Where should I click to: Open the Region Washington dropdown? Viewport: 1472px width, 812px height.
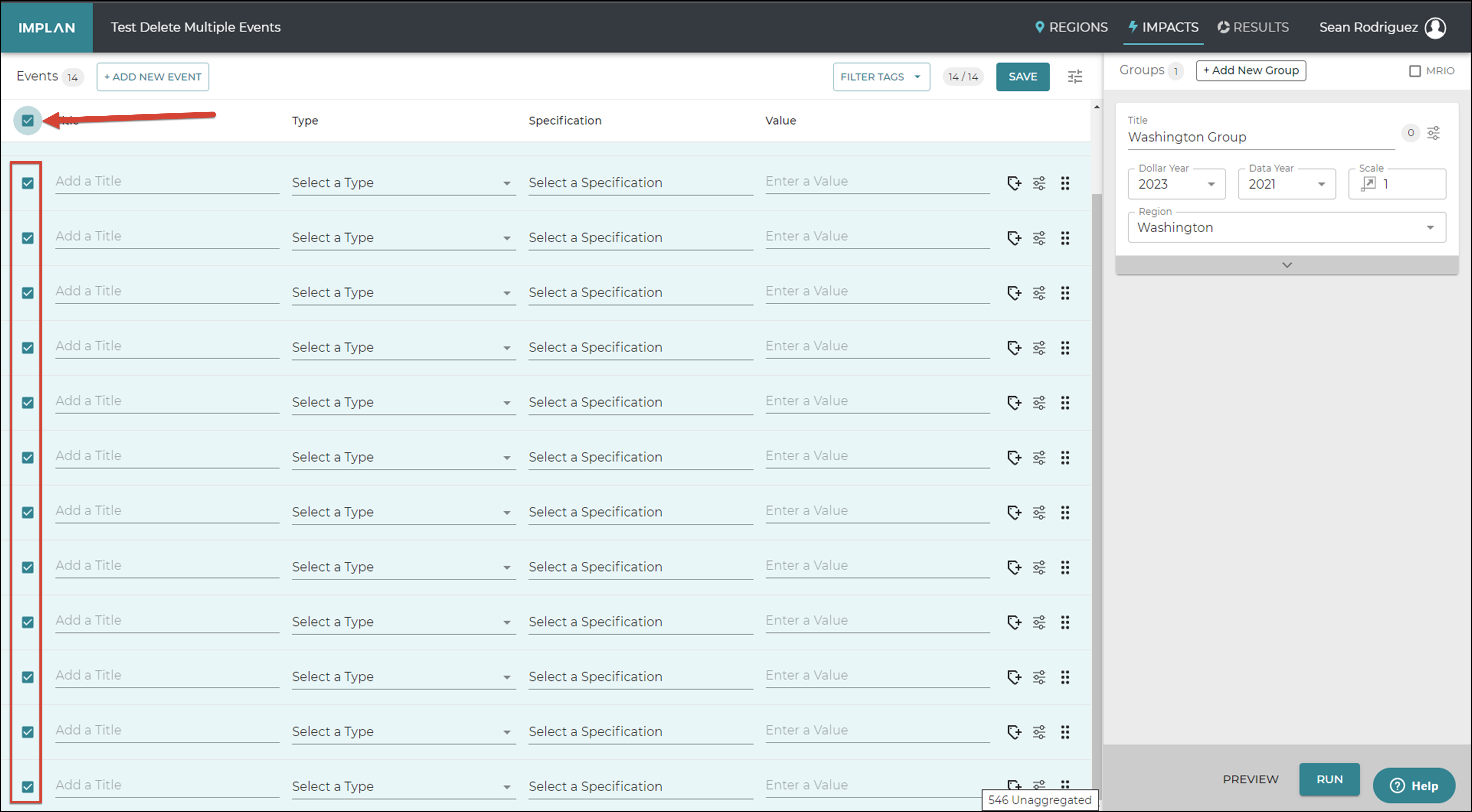(x=1287, y=227)
